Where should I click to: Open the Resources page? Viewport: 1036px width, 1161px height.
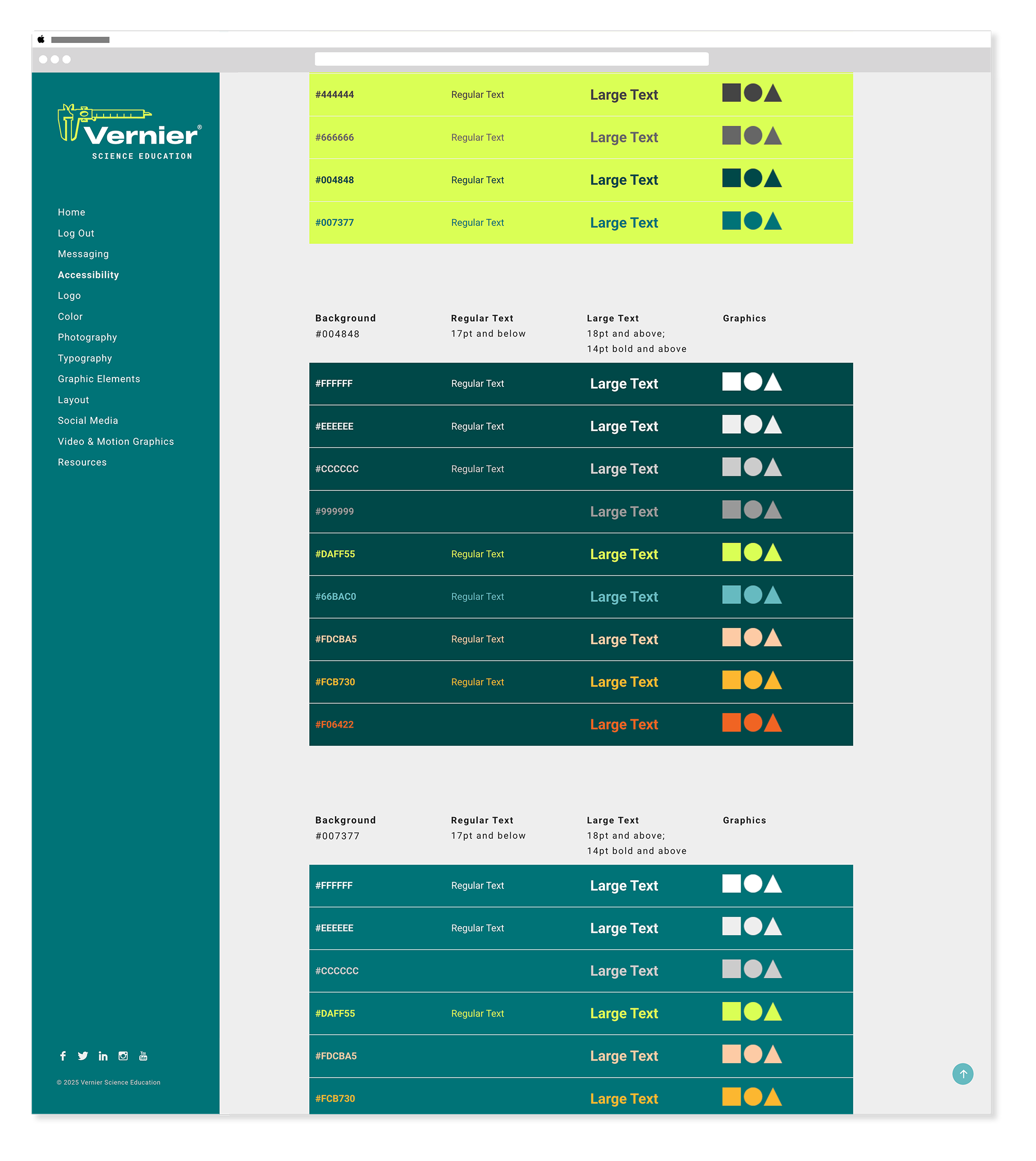82,463
